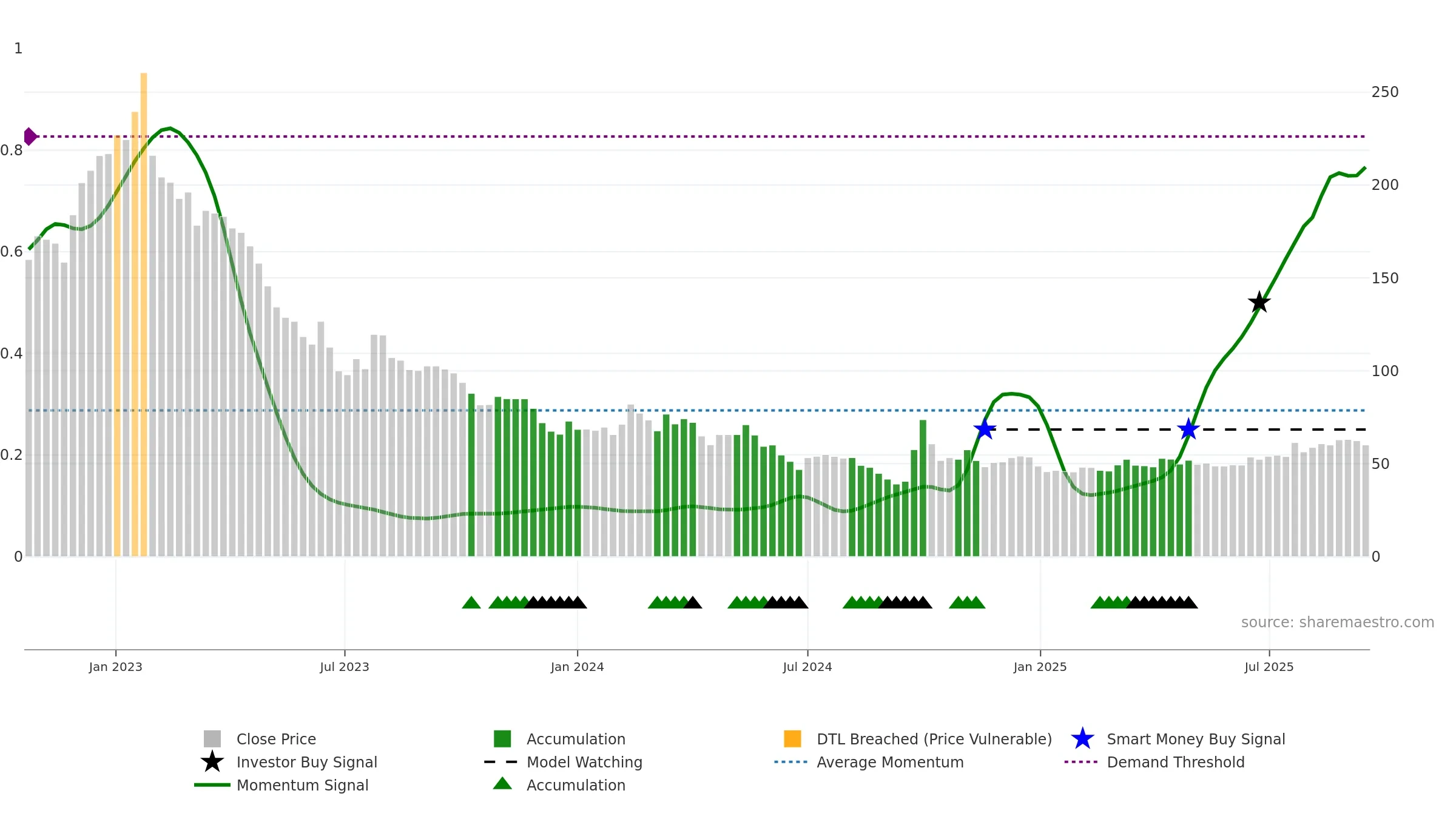Image resolution: width=1456 pixels, height=819 pixels.
Task: Click the Jul 2023 axis label
Action: [345, 667]
